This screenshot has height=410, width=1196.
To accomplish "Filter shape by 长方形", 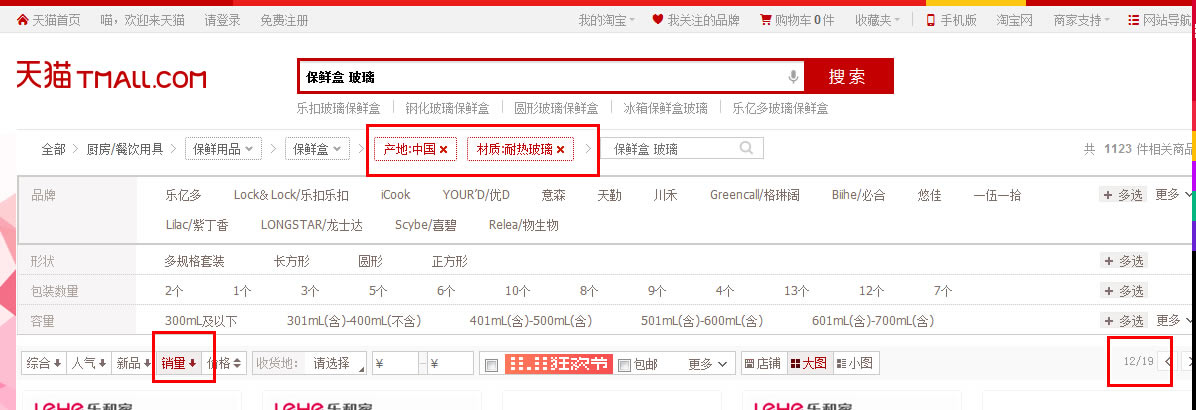I will pos(291,261).
